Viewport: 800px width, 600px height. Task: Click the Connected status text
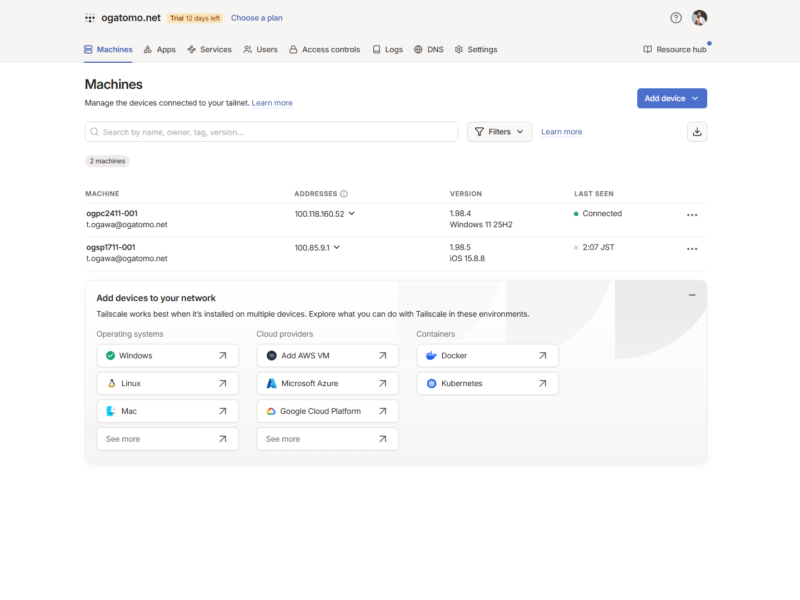click(x=602, y=214)
